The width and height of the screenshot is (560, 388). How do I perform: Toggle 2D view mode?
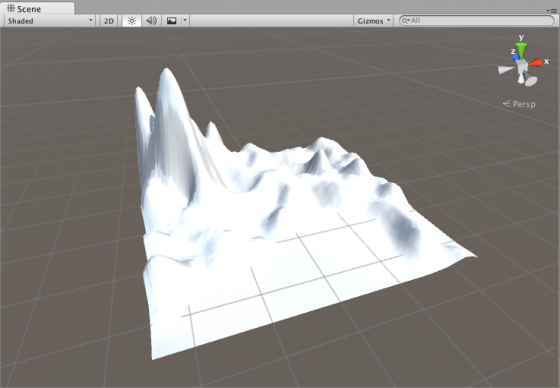click(x=109, y=21)
